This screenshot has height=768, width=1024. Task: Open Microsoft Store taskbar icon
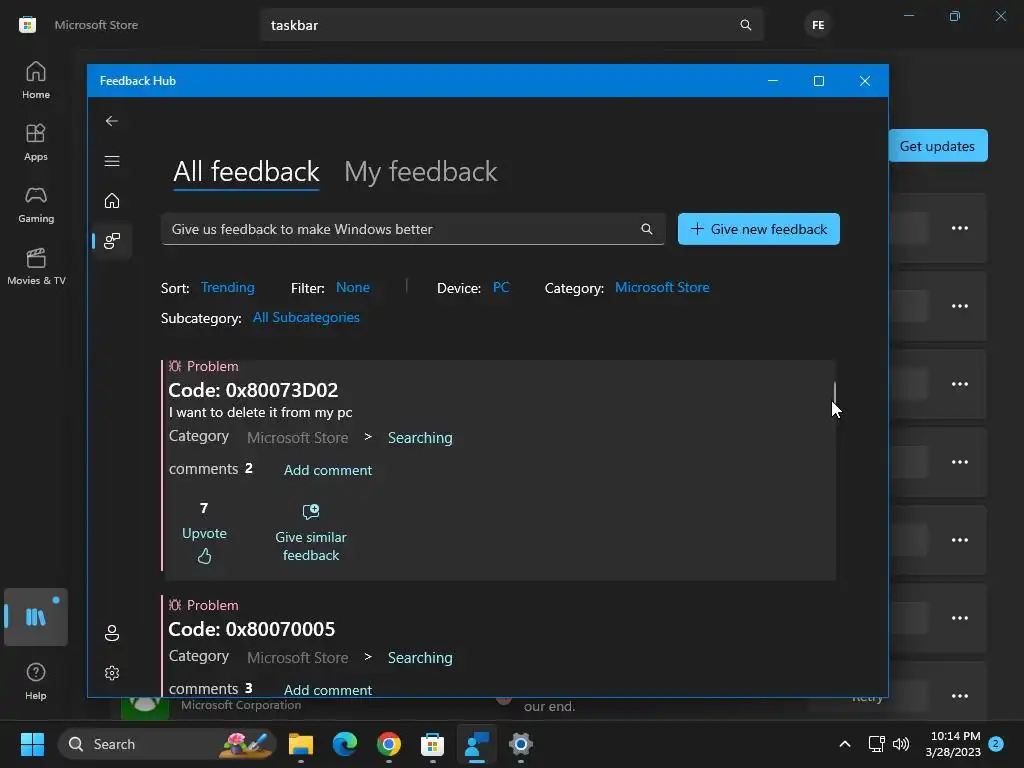432,744
